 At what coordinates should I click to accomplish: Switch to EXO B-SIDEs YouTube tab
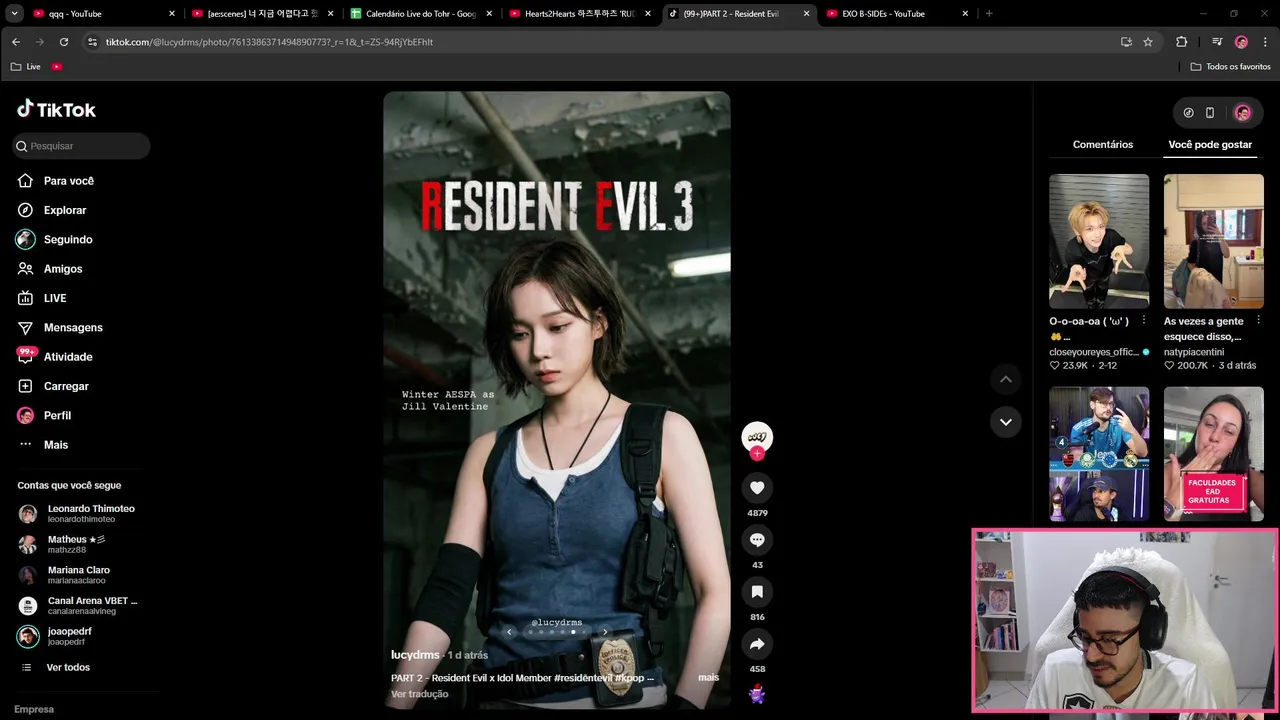(x=898, y=14)
